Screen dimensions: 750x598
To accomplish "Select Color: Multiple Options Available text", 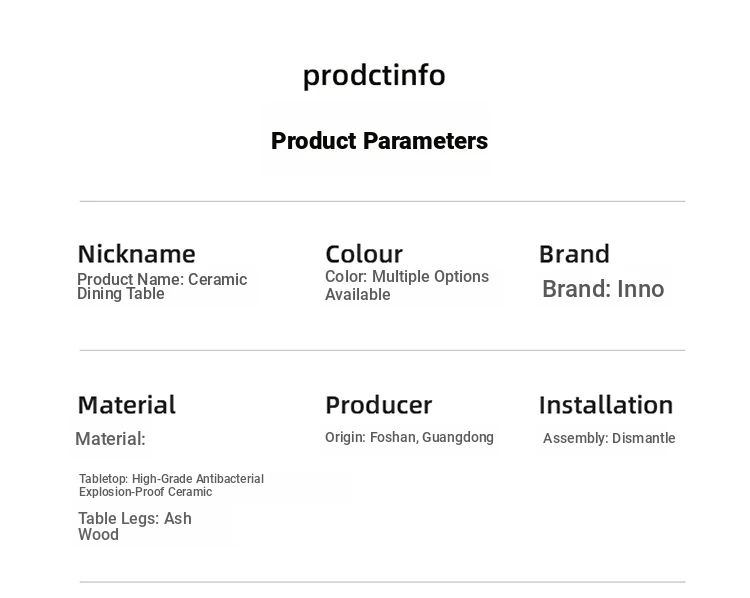I will click(x=407, y=285).
